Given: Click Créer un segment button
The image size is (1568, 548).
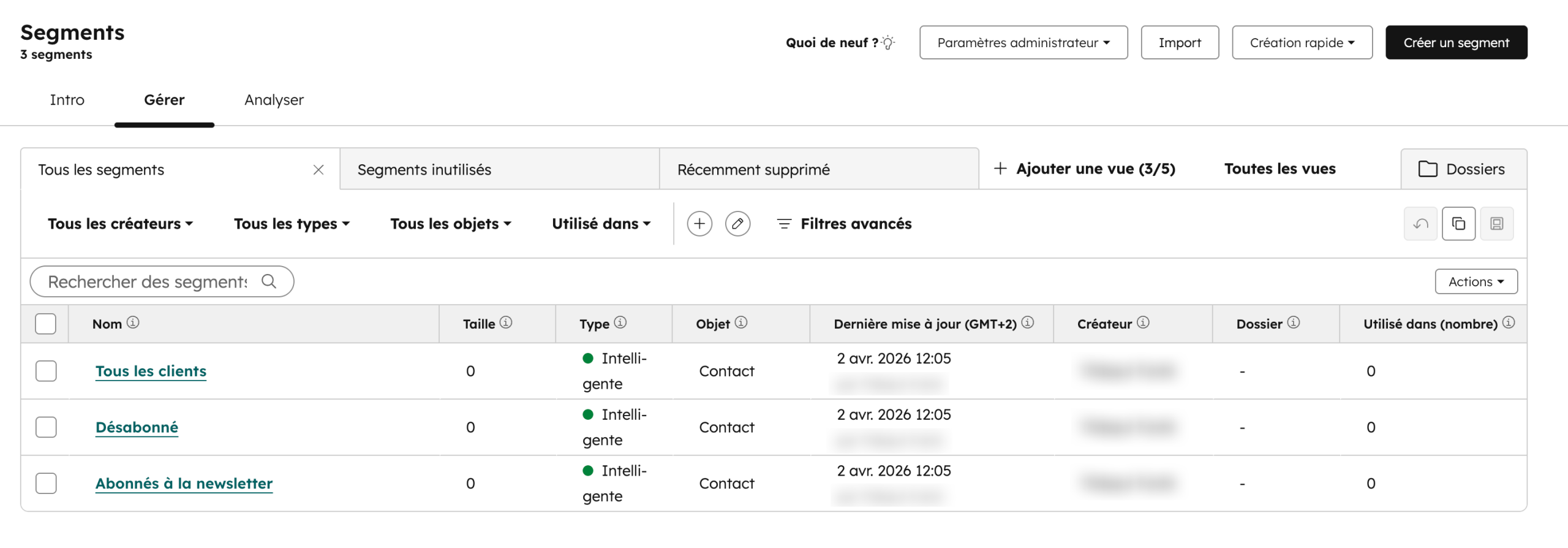Looking at the screenshot, I should (1456, 42).
